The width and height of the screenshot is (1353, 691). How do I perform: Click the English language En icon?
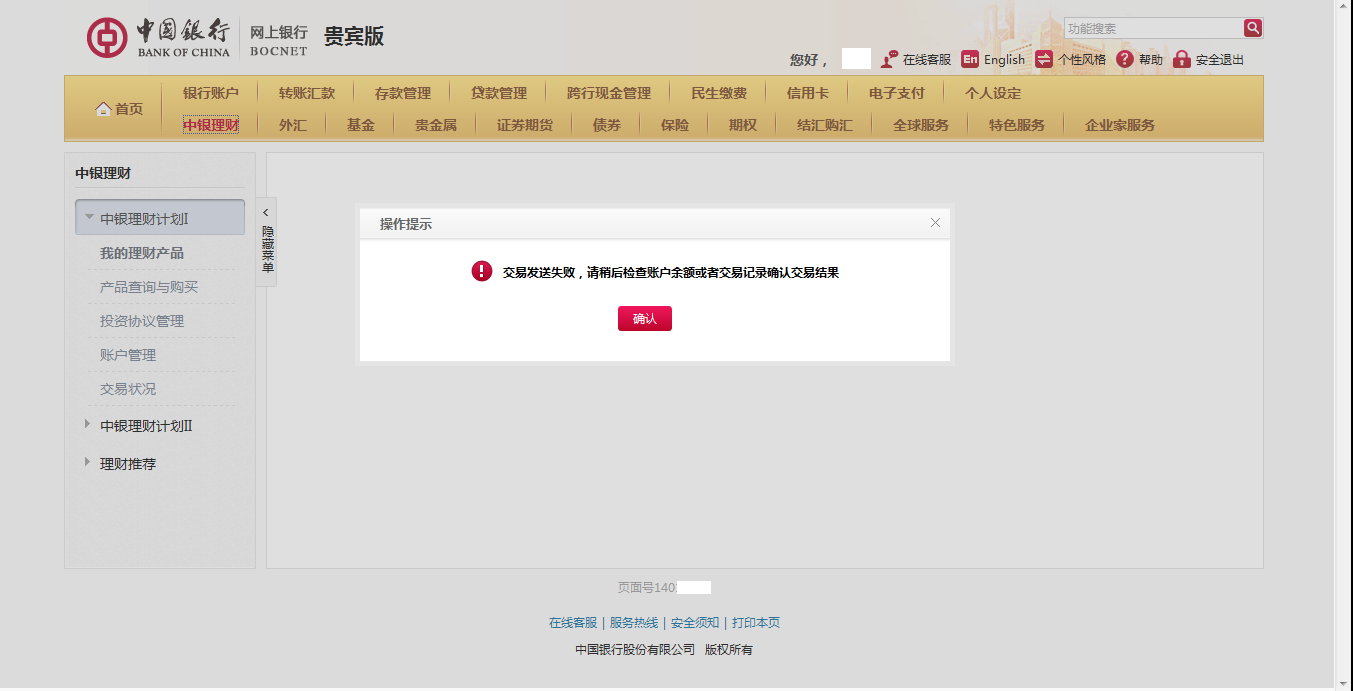(970, 59)
